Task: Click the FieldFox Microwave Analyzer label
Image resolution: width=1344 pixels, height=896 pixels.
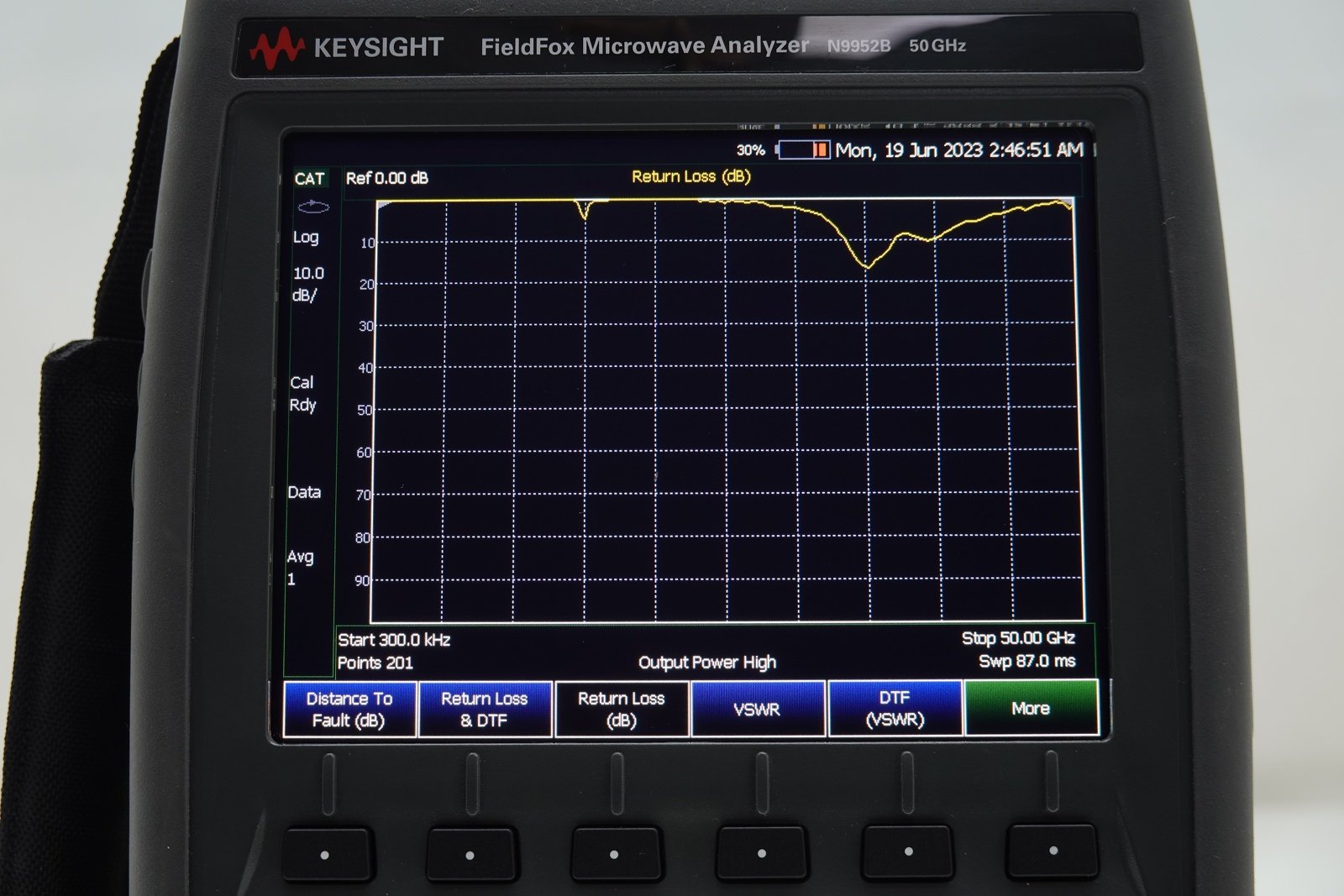Action: point(644,46)
